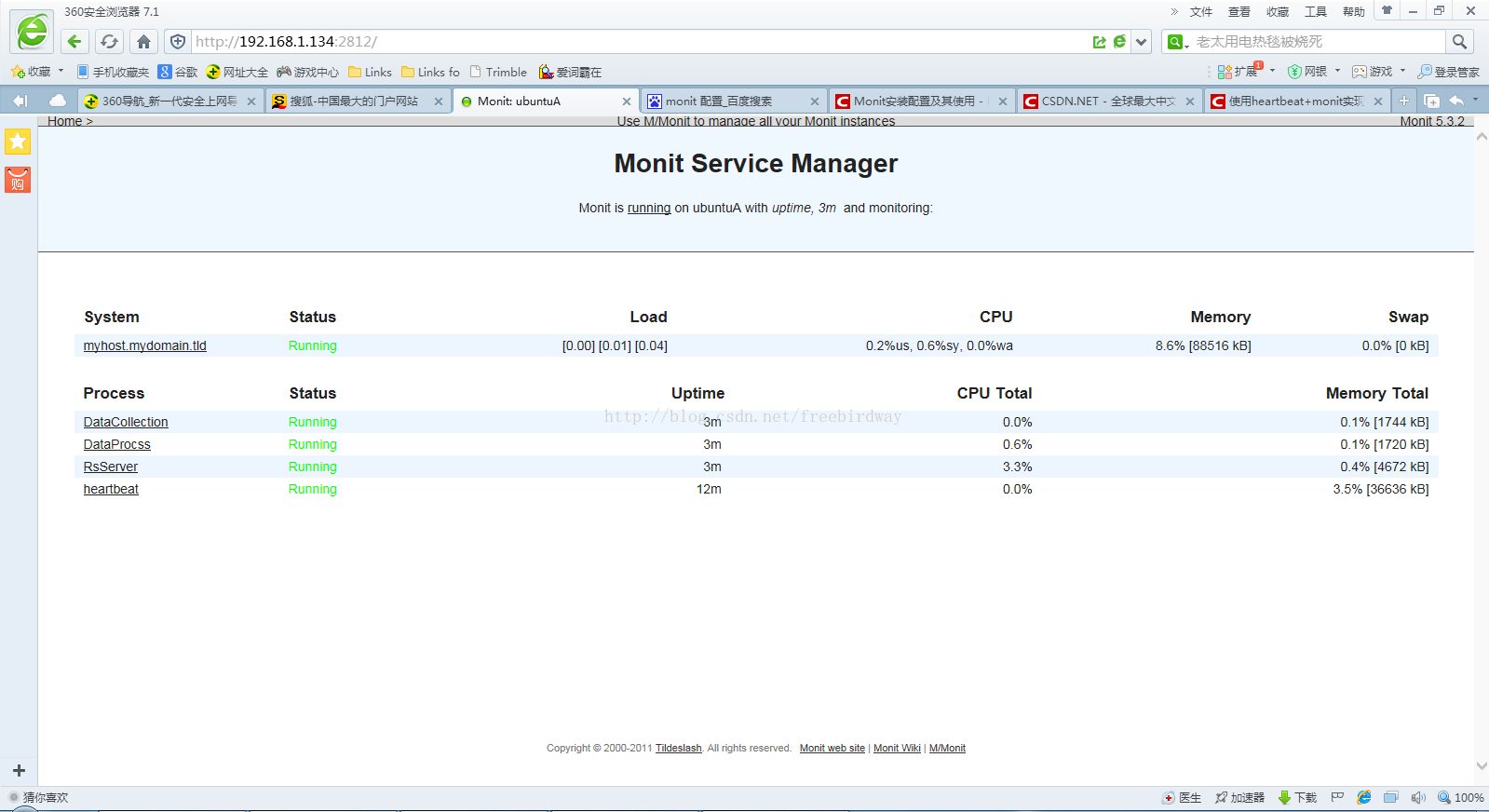Close the Monit: ubuntuA tab
This screenshot has height=812, width=1489.
click(x=627, y=101)
